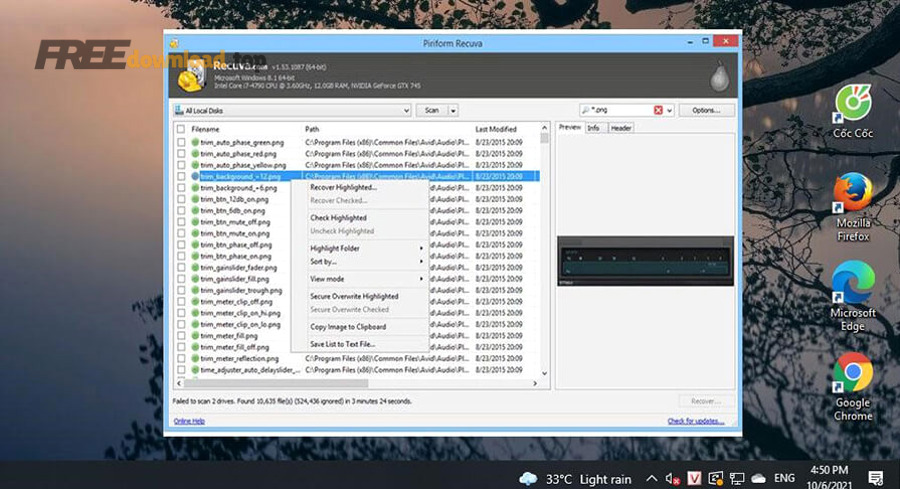This screenshot has width=900, height=489.
Task: Open the filter box dropdown arrow
Action: [x=669, y=110]
